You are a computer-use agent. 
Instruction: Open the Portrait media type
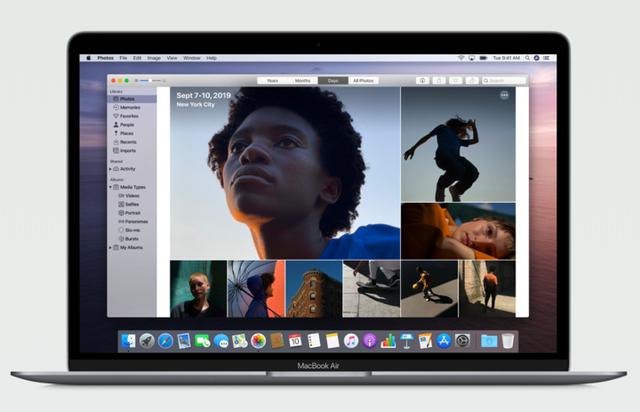coord(131,213)
